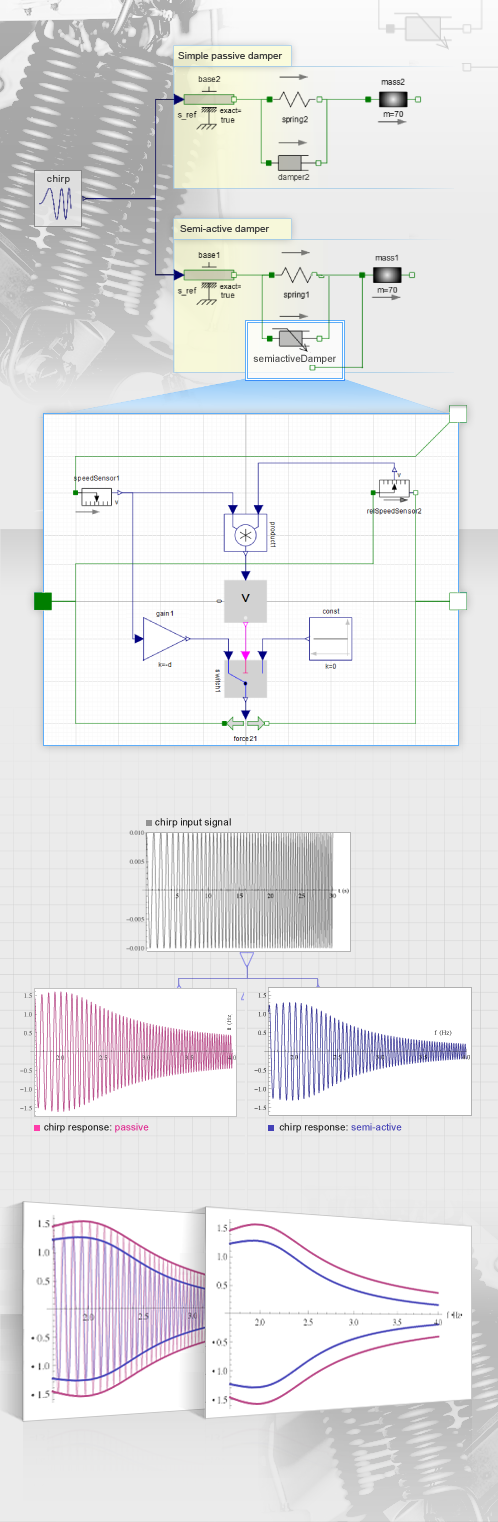Click the filled green flange connector
Image resolution: width=498 pixels, height=1522 pixels.
[x=43, y=601]
